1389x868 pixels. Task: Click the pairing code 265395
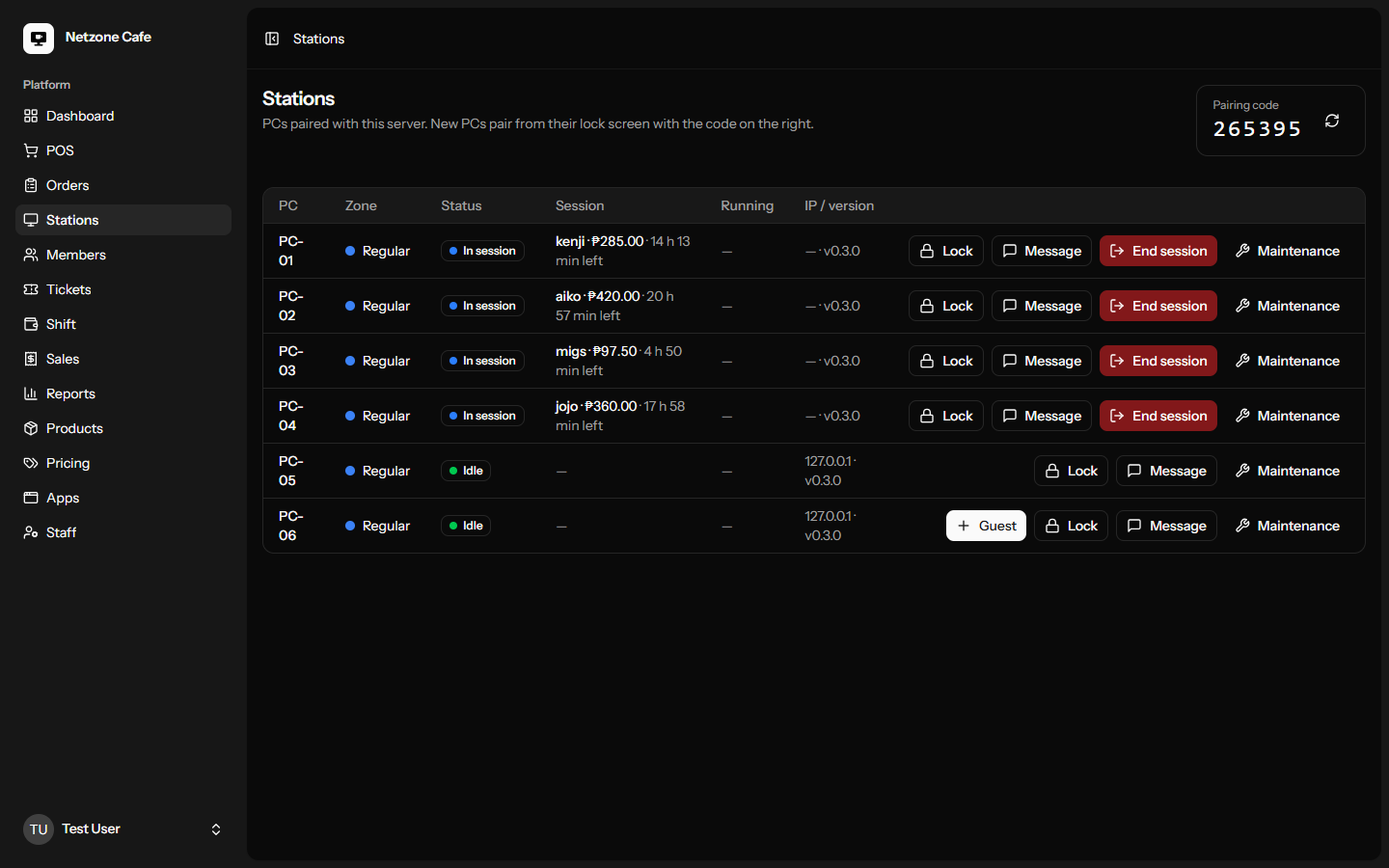pos(1257,129)
